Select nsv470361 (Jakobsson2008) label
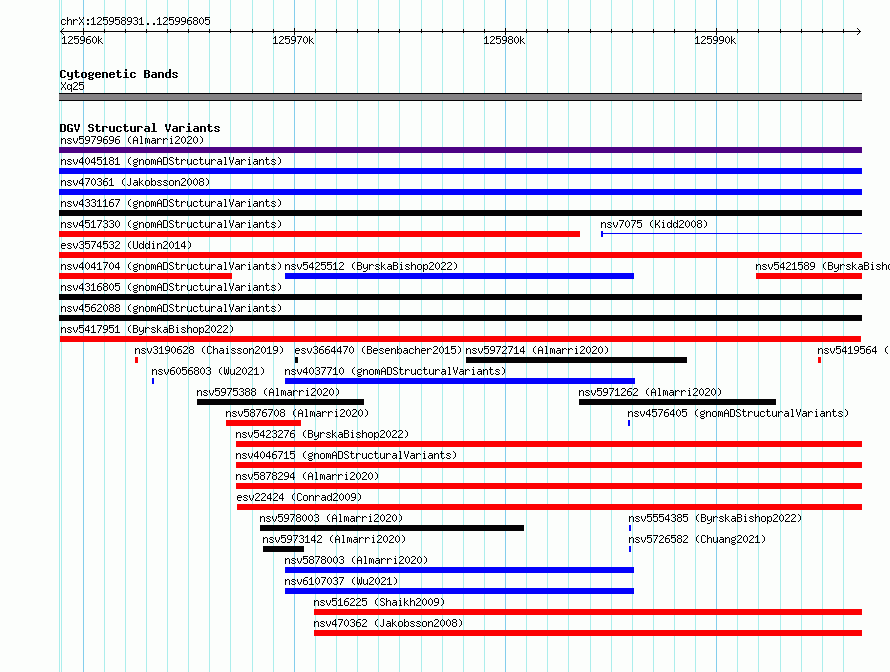This screenshot has width=890, height=672. click(x=135, y=182)
